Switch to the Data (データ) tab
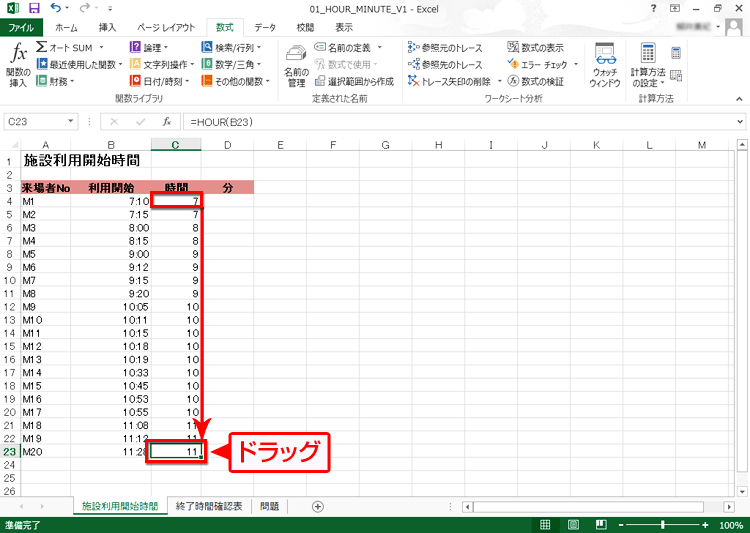Viewport: 750px width, 533px height. click(x=265, y=27)
